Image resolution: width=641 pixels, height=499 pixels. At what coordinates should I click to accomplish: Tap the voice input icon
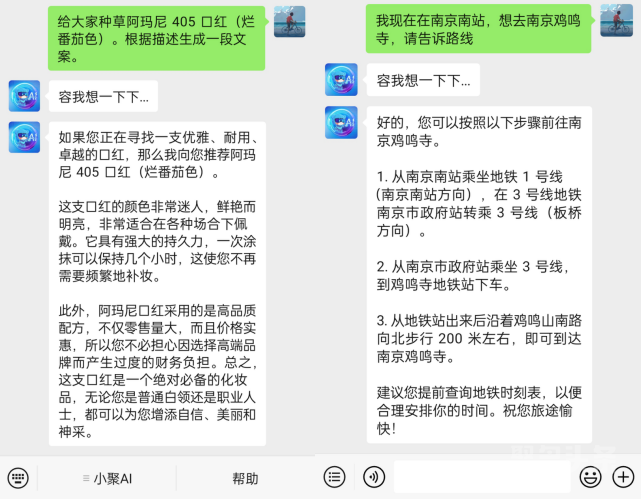pos(374,477)
